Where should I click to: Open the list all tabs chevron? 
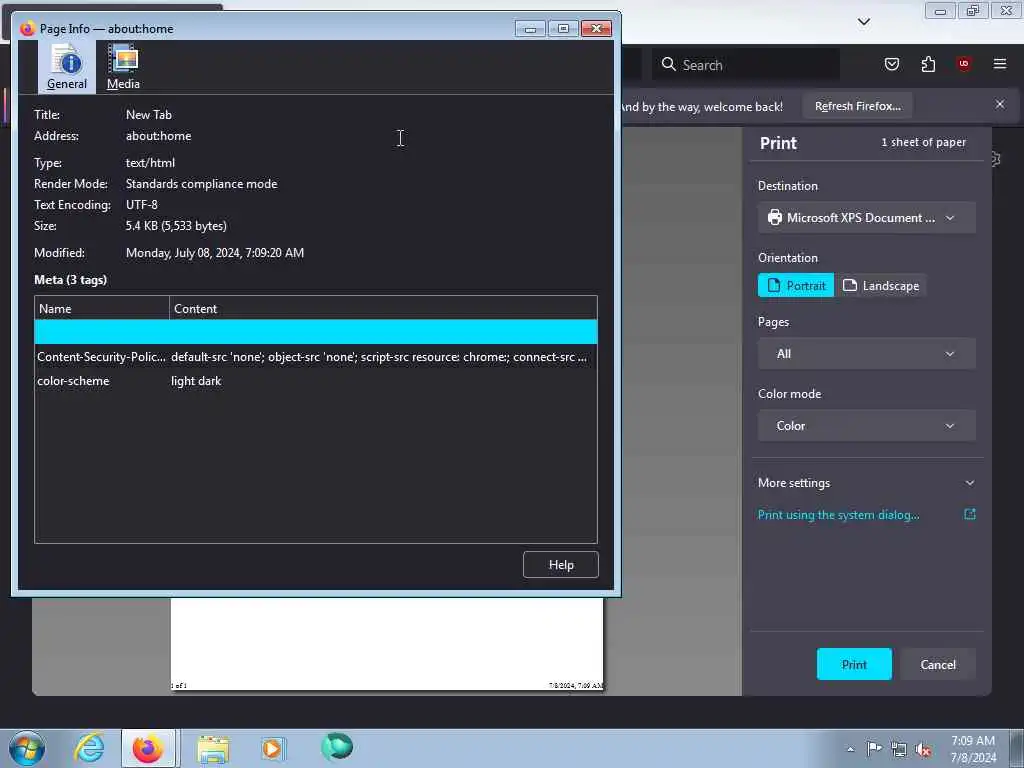click(863, 22)
